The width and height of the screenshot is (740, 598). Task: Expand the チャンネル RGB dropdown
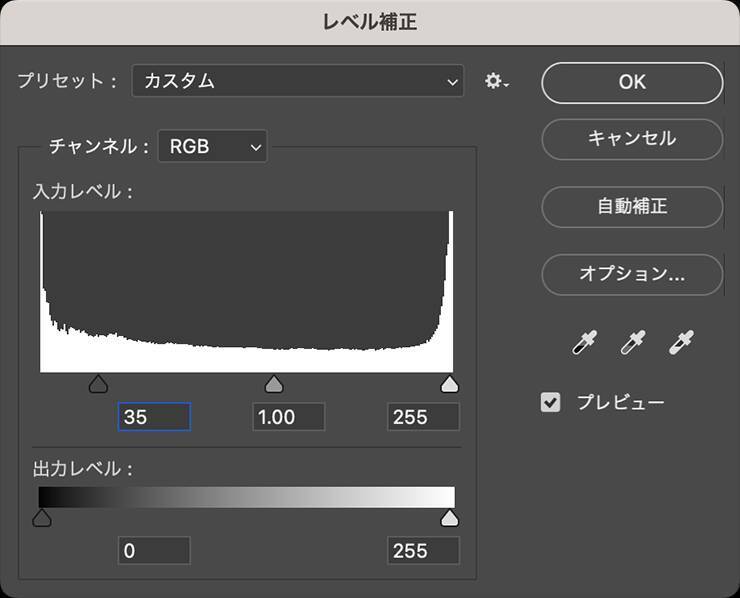(x=213, y=147)
